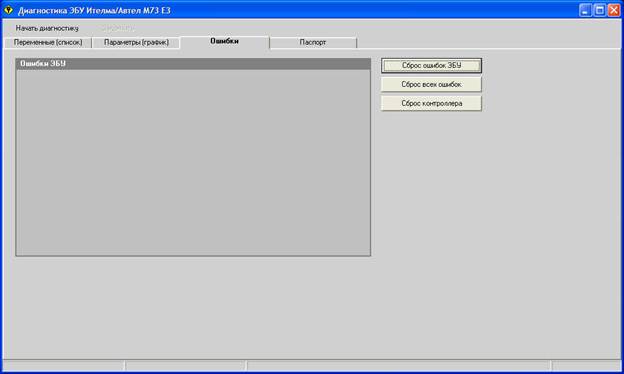Switch to the Переменные (список) tab
The height and width of the screenshot is (374, 624).
[x=48, y=42]
